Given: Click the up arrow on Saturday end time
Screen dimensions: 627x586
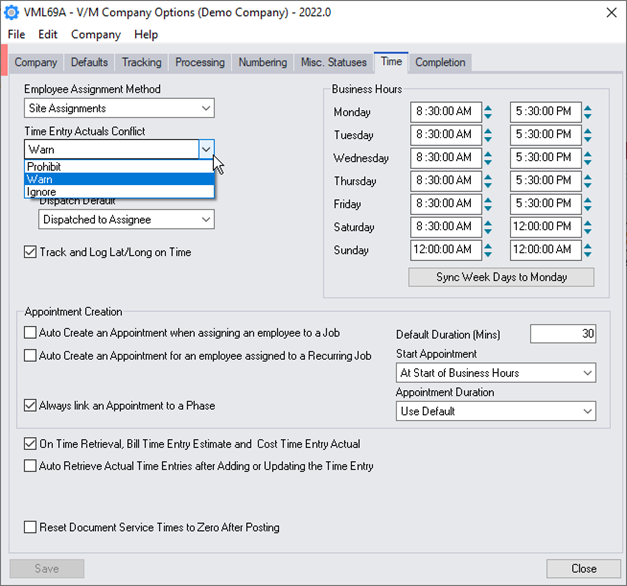Looking at the screenshot, I should click(x=589, y=223).
